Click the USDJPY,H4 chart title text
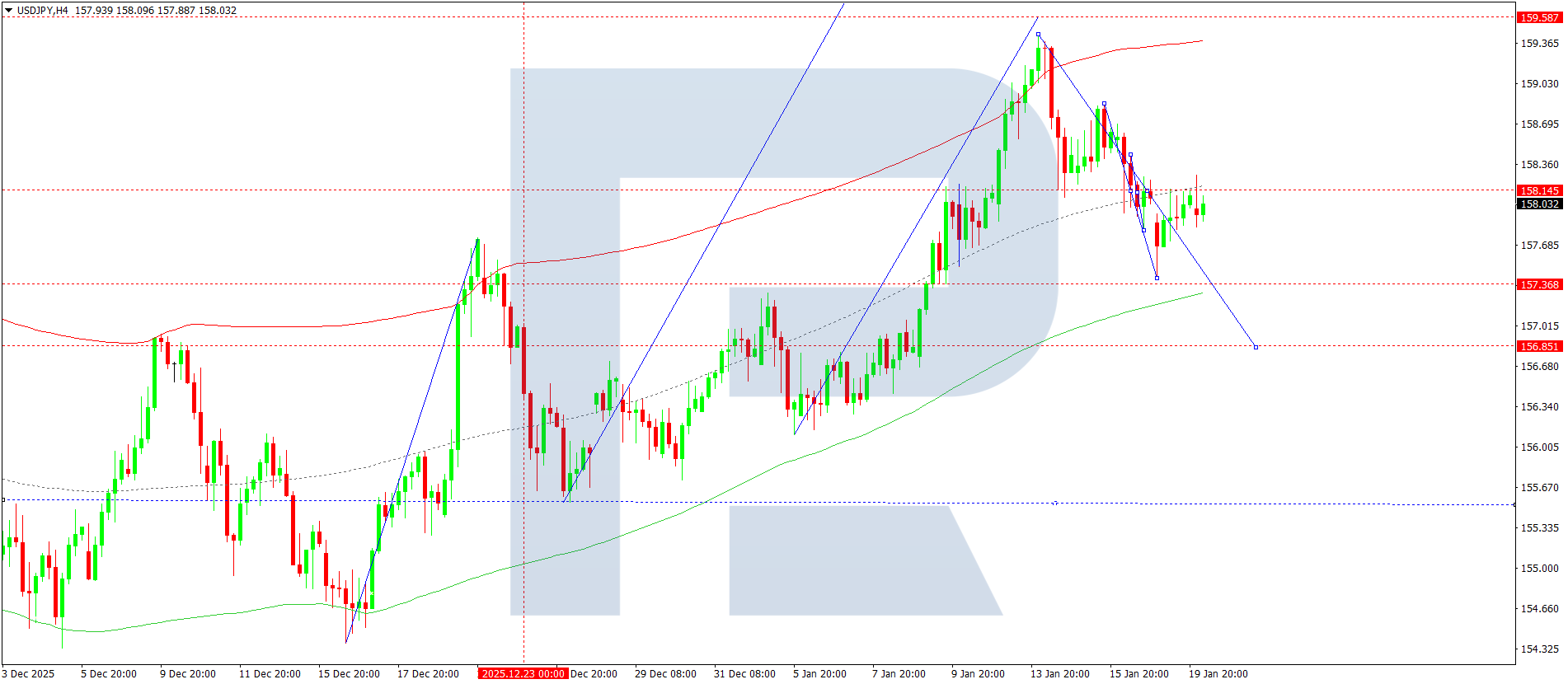Image resolution: width=1568 pixels, height=684 pixels. (43, 11)
